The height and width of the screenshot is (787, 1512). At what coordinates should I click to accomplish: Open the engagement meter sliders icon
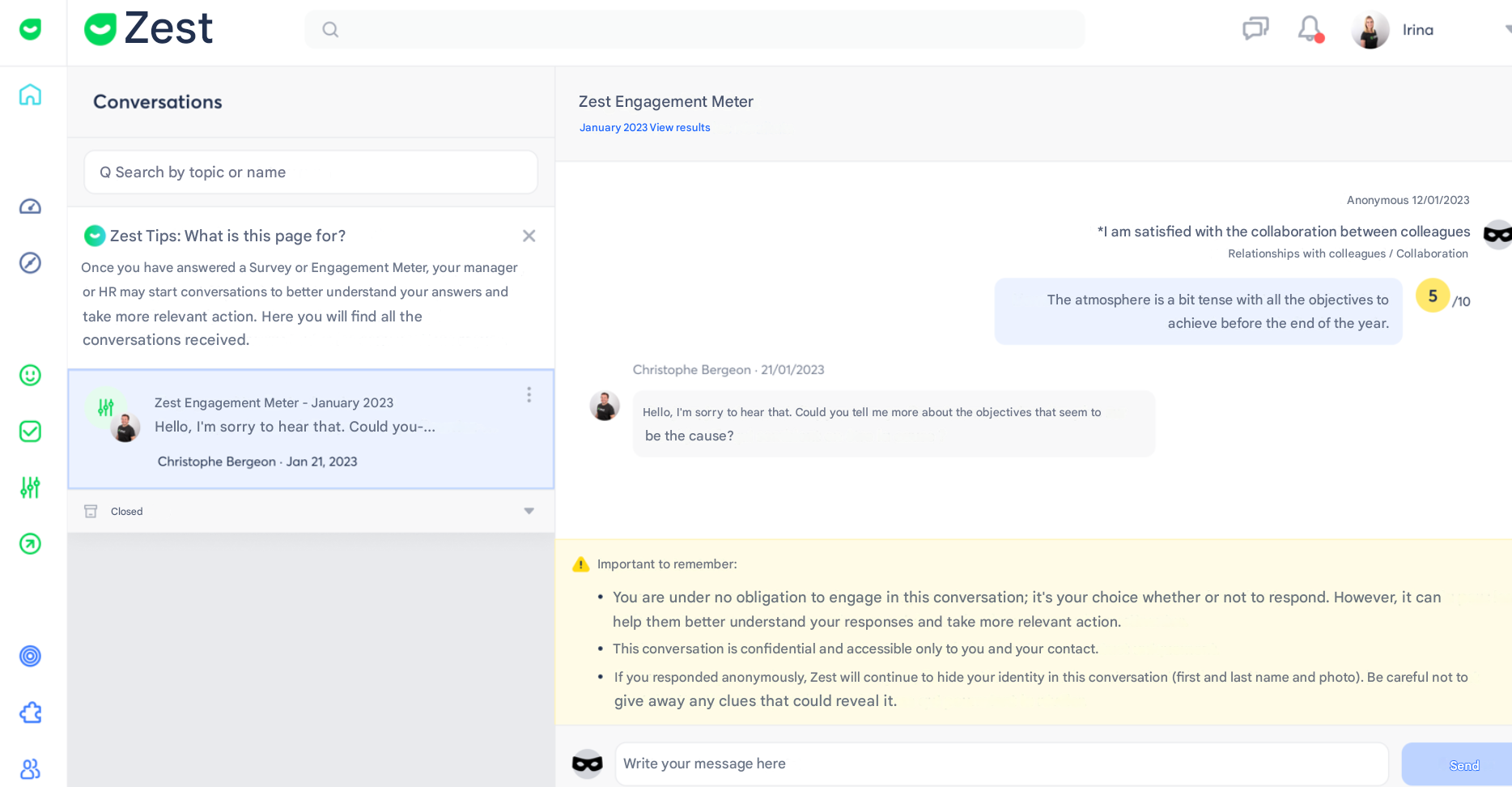tap(30, 487)
